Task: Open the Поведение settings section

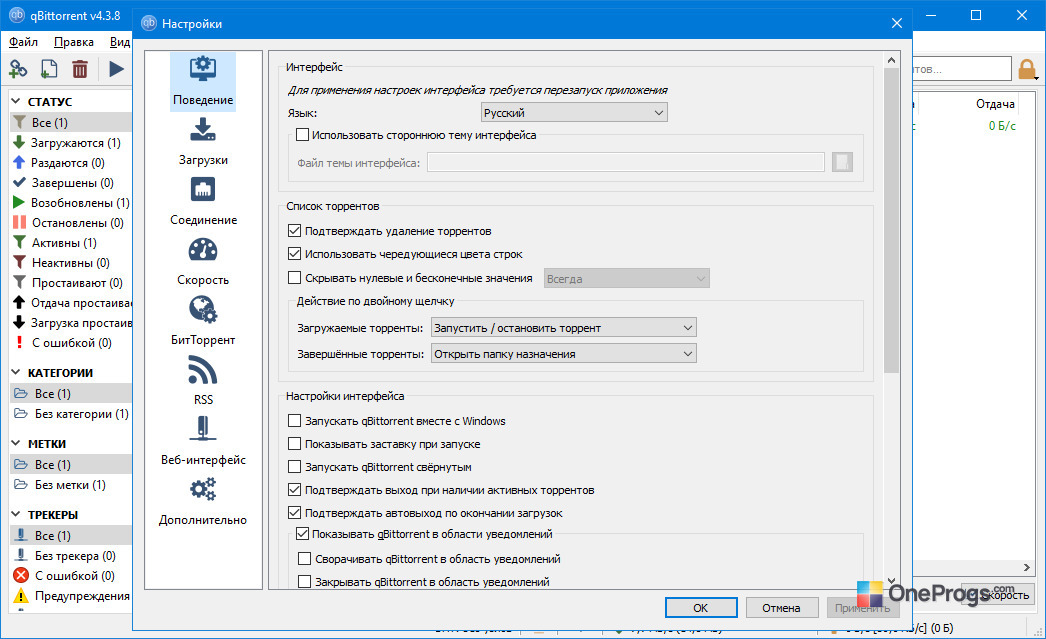Action: 203,81
